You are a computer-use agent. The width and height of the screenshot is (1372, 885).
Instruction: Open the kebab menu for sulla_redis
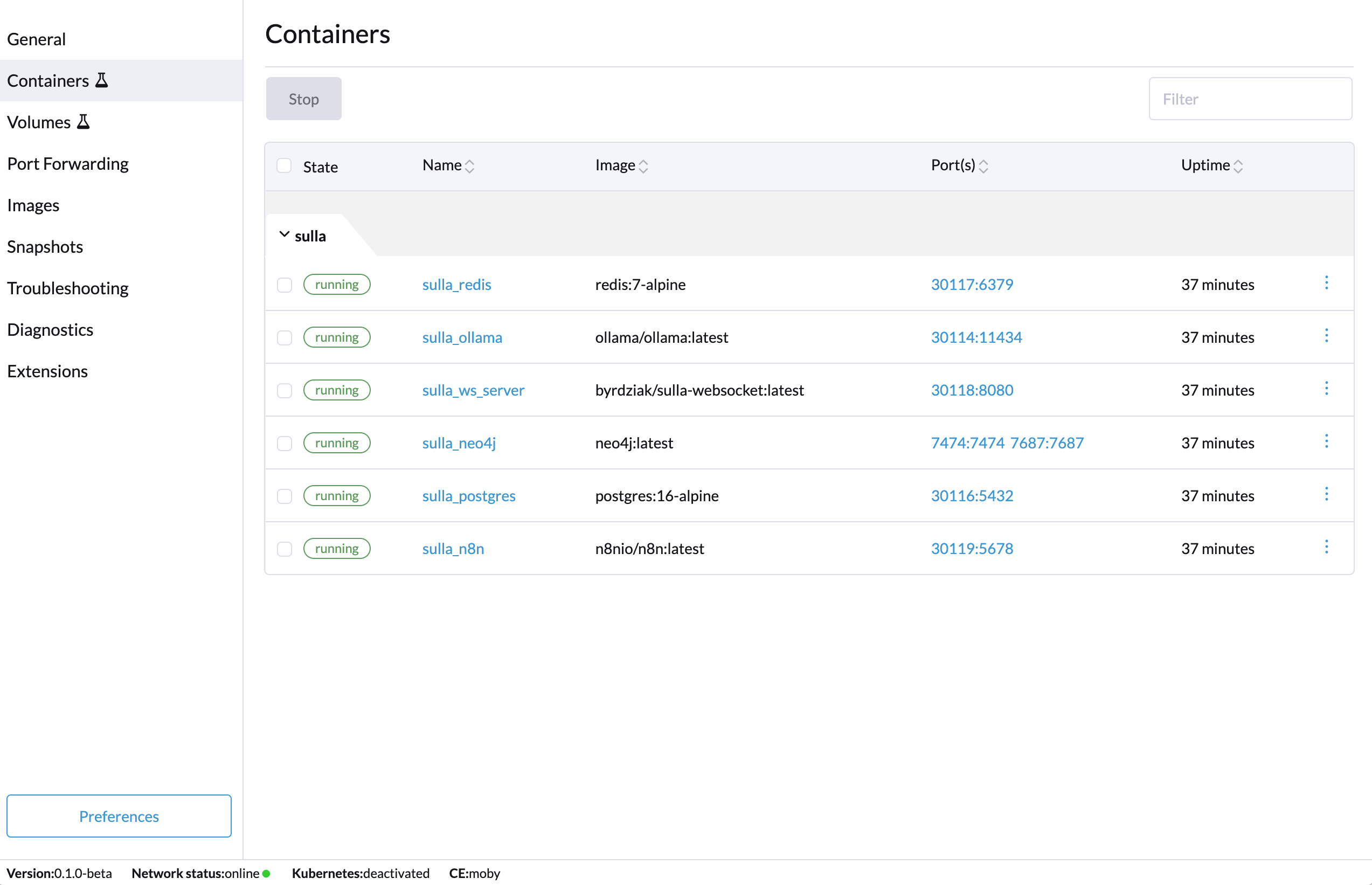click(x=1326, y=282)
